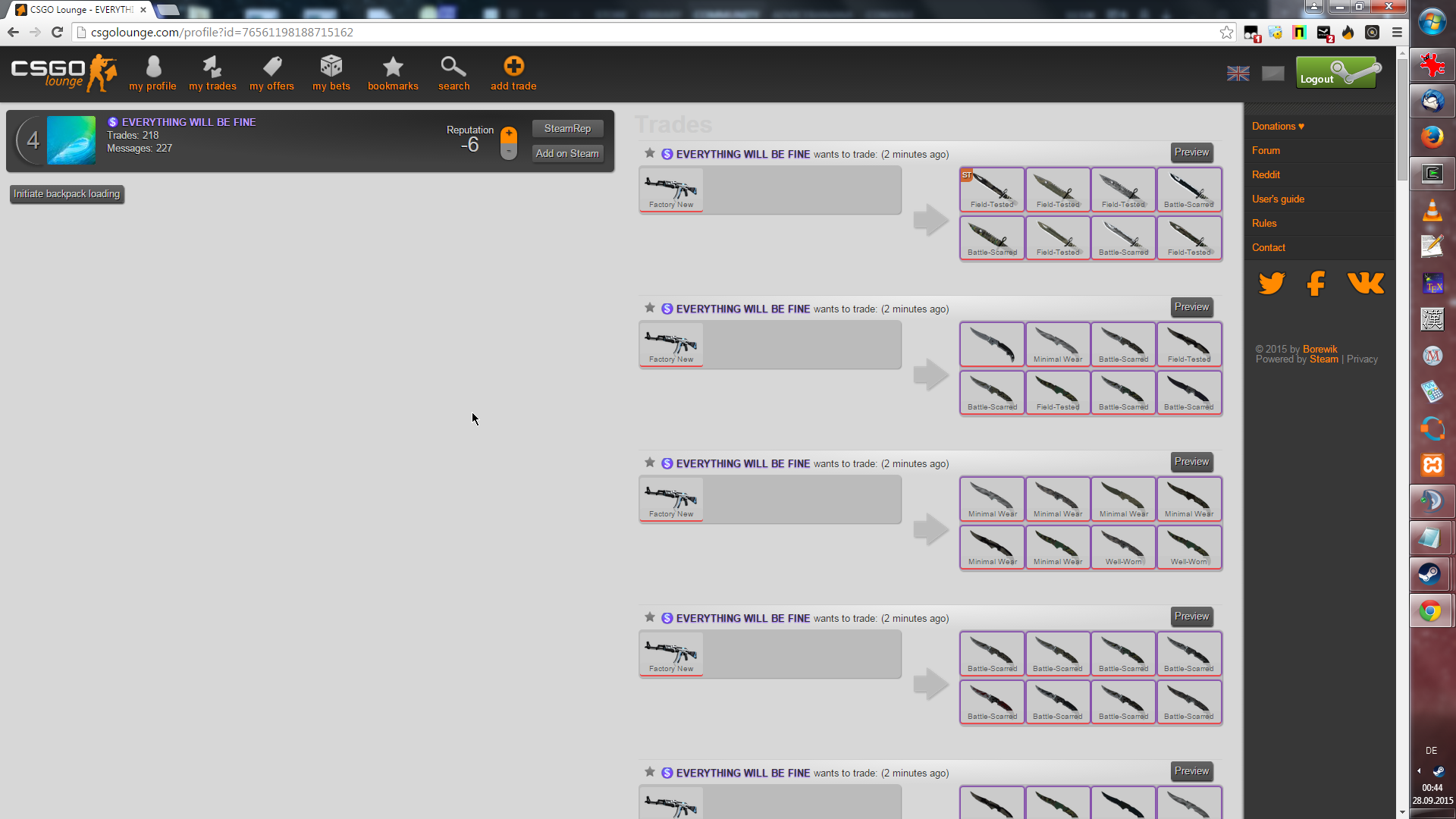Open the Forum sidebar link
This screenshot has width=1456, height=819.
coord(1266,151)
